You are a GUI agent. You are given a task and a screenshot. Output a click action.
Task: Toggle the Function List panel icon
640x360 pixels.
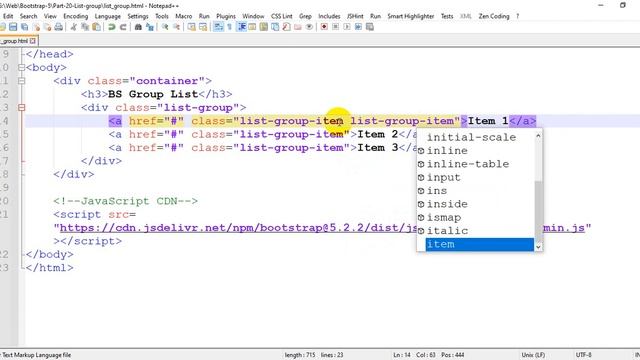[287, 27]
